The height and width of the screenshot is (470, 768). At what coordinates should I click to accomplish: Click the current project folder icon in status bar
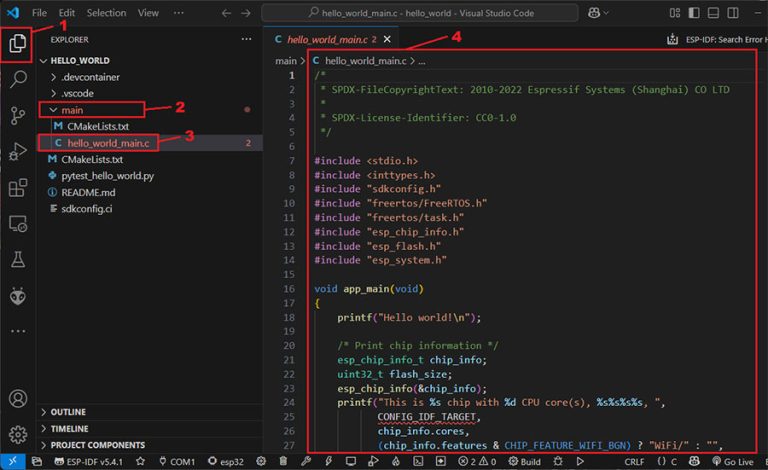point(37,461)
